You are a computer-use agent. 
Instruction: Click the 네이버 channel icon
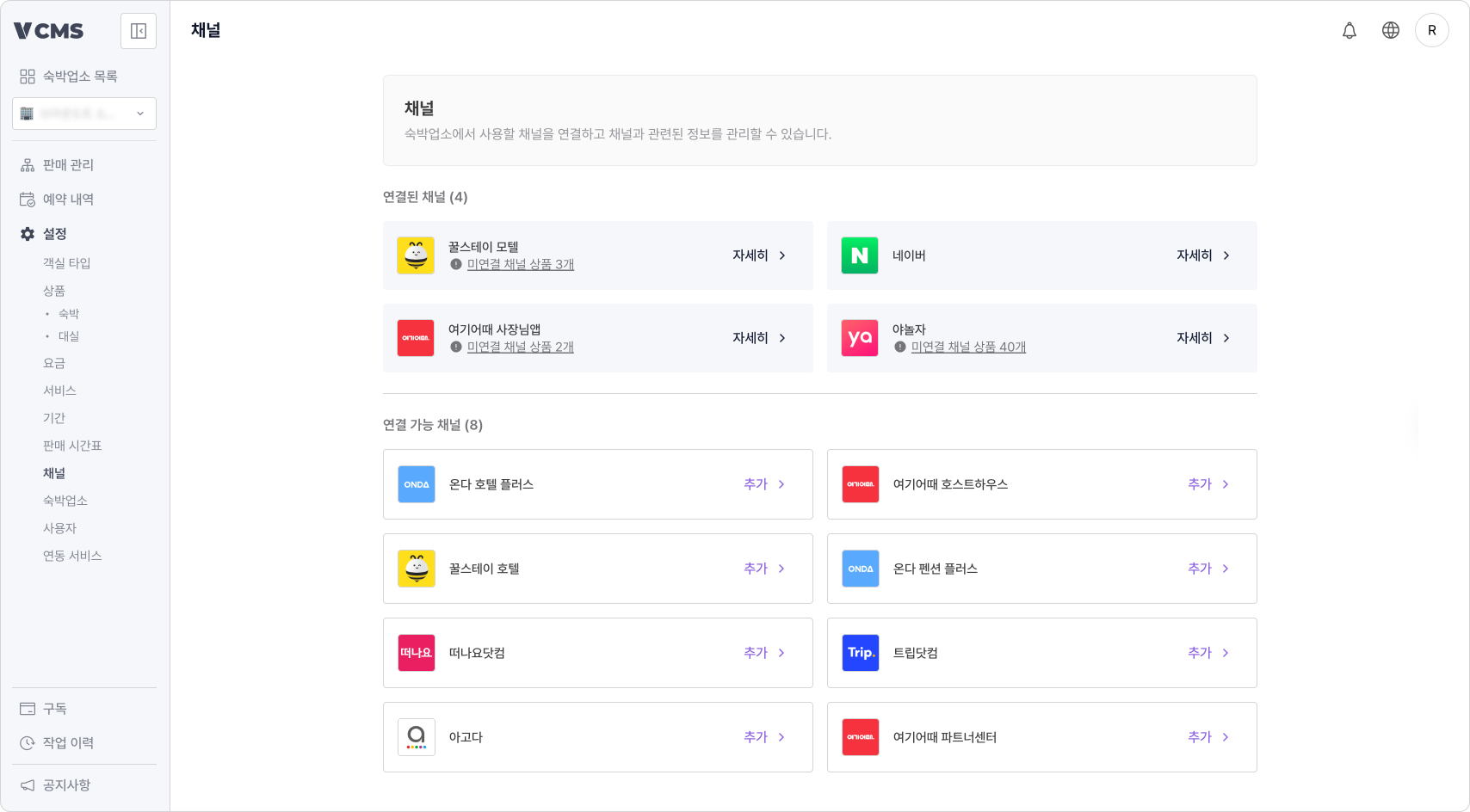tap(859, 255)
